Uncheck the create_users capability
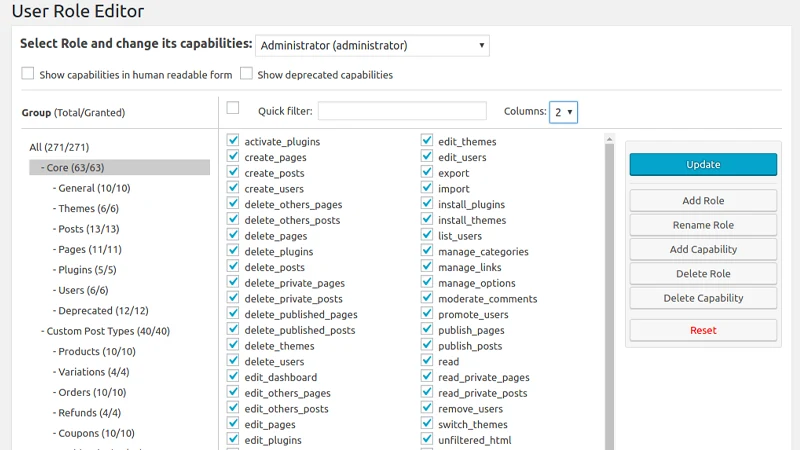Screen dimensions: 800x450 pos(233,188)
